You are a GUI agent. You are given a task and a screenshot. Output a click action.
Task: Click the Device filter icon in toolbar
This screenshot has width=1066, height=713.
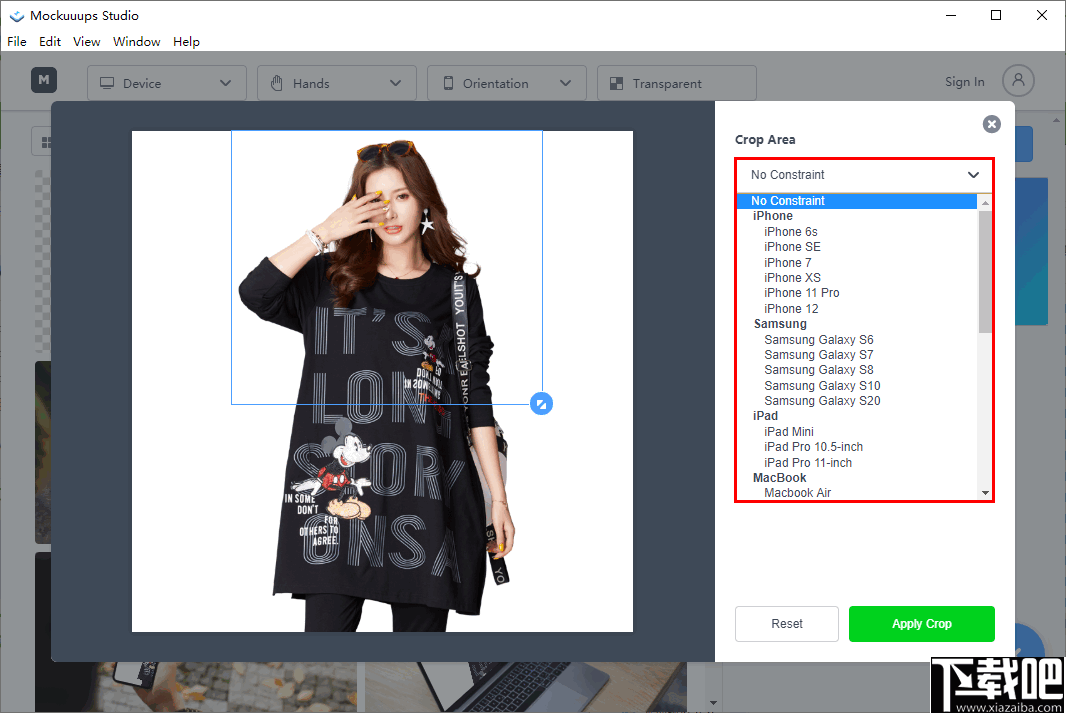coord(106,82)
